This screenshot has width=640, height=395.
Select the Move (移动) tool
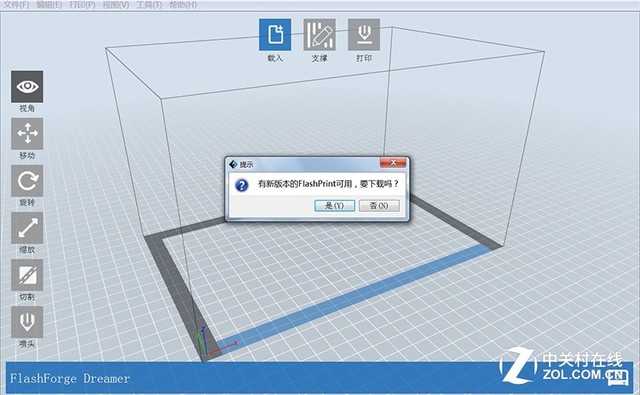click(x=27, y=134)
